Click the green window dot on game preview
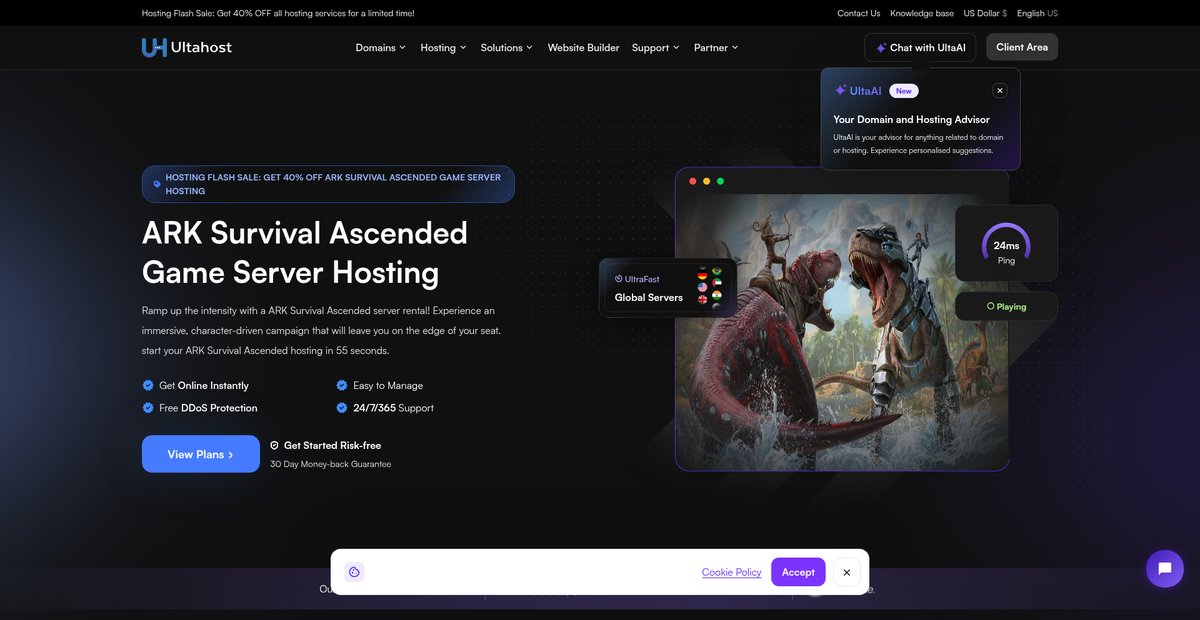 [720, 181]
